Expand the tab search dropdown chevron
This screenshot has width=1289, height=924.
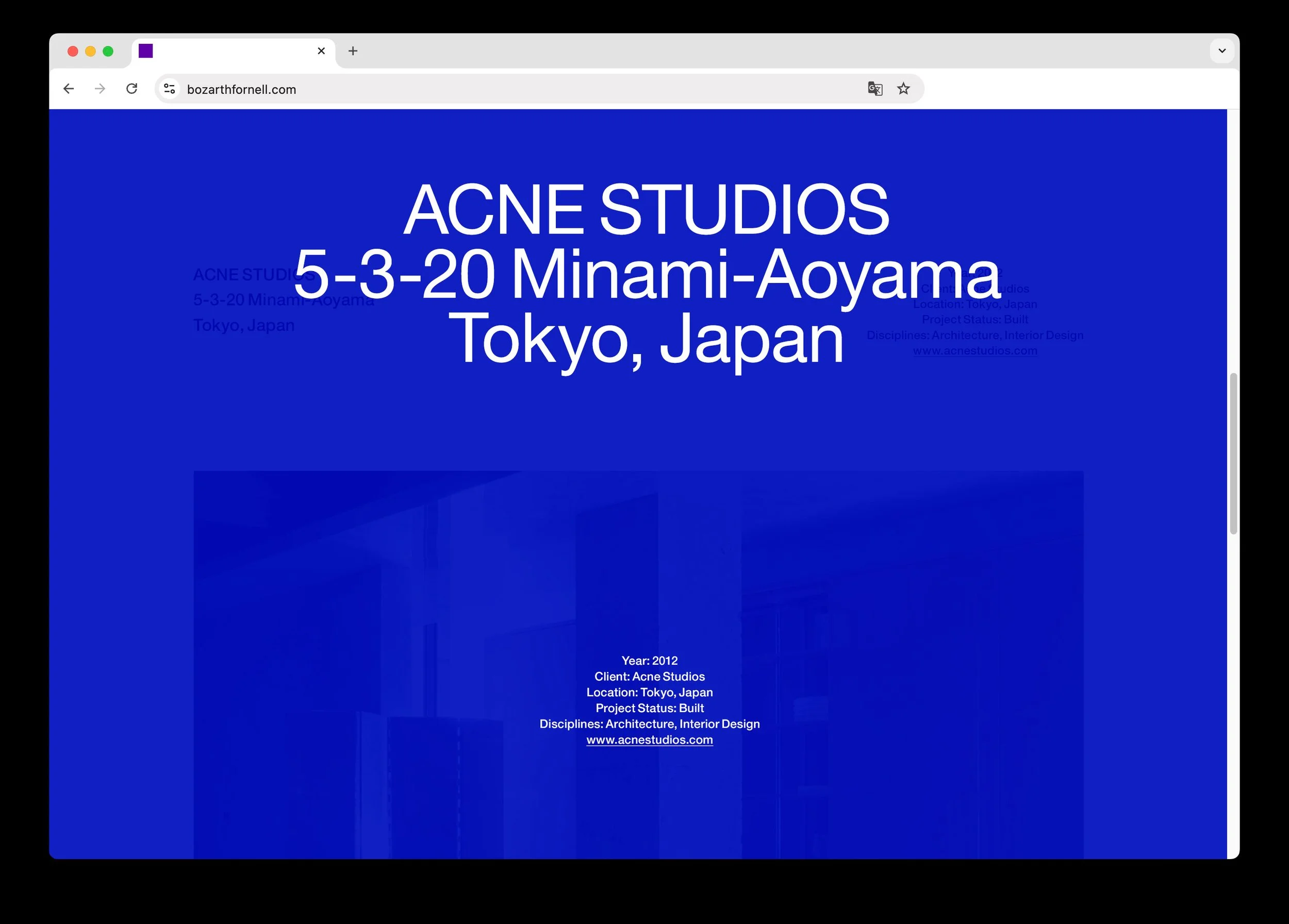point(1222,51)
